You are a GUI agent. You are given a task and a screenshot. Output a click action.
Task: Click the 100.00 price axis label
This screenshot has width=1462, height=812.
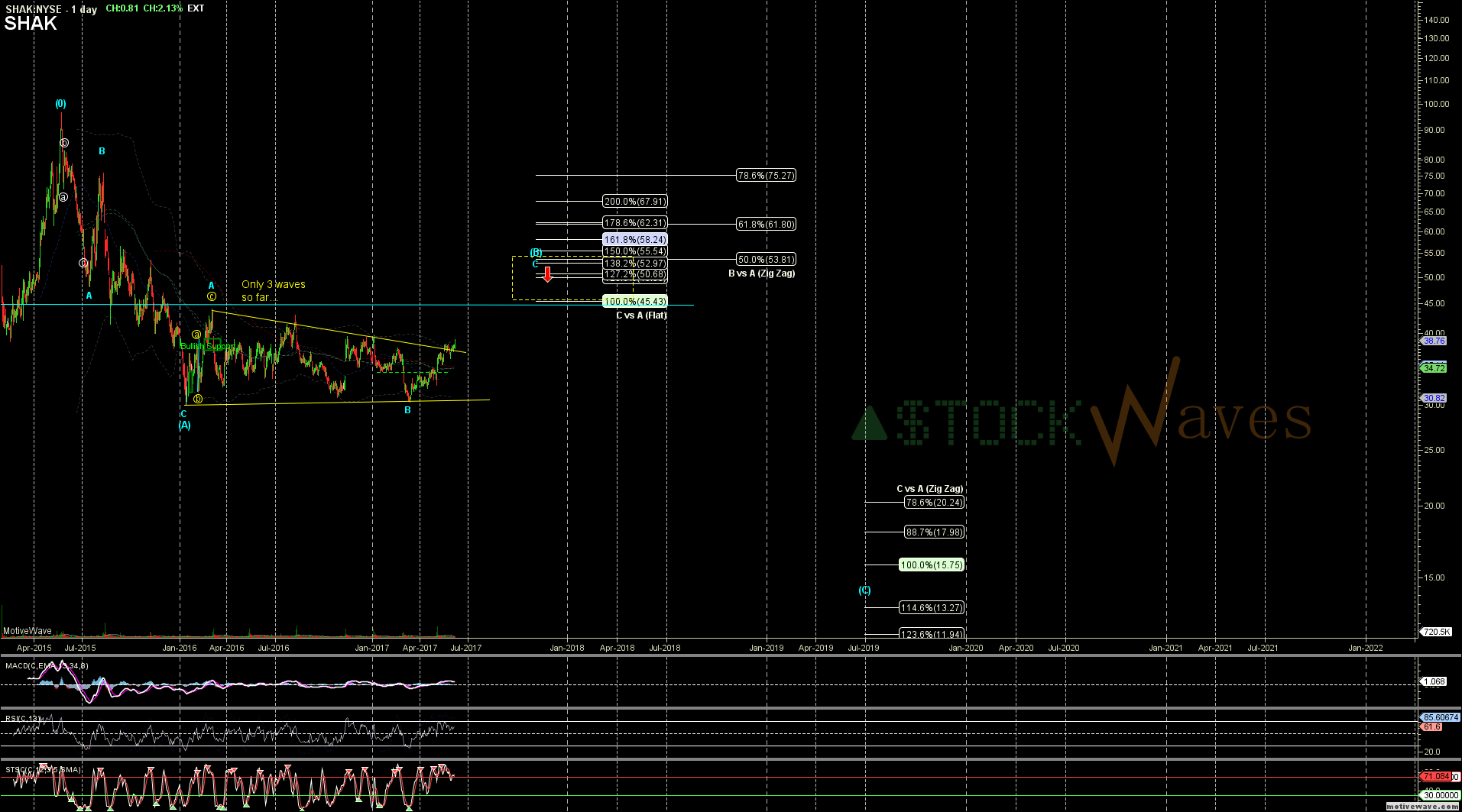pos(1437,104)
